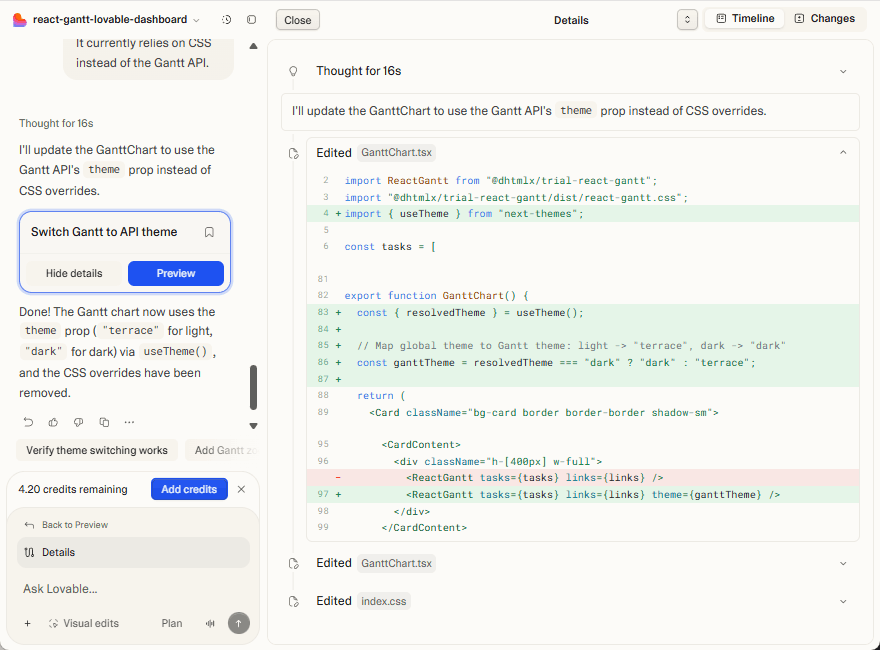Open more options via the ellipsis icon

128,423
